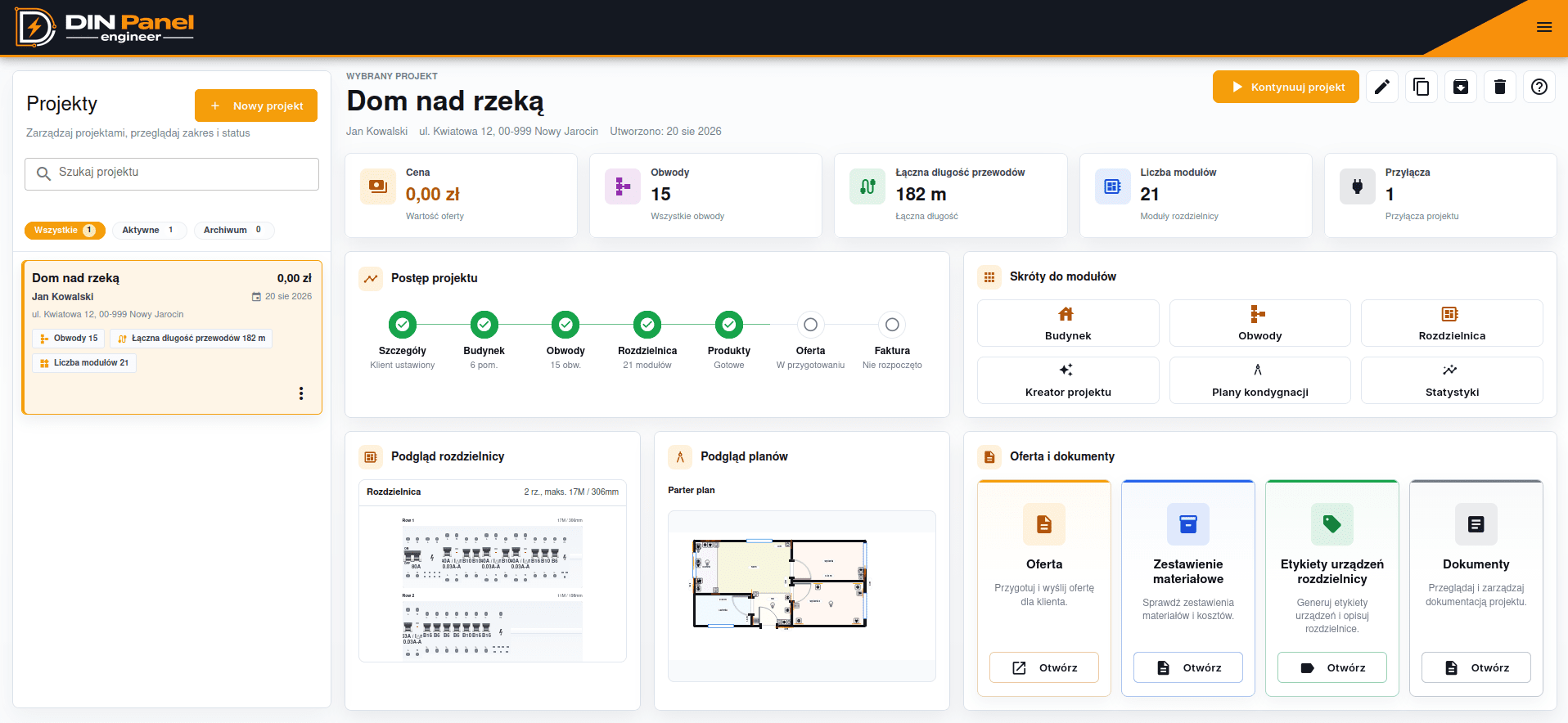Click Otwórz under Zestawienie materiałowe
The width and height of the screenshot is (1568, 723).
point(1188,667)
